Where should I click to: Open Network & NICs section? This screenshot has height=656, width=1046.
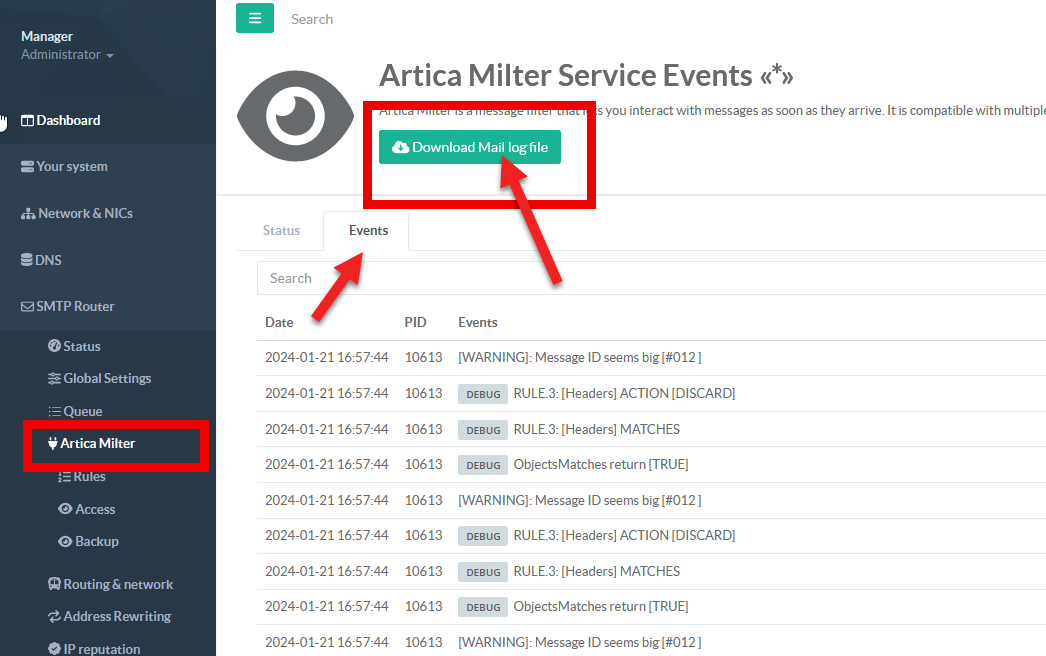84,213
